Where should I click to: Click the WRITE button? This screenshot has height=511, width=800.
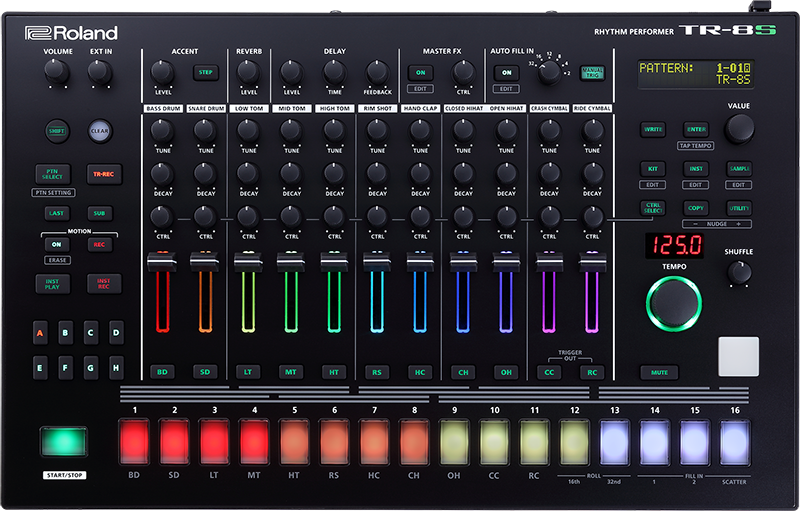(x=653, y=129)
